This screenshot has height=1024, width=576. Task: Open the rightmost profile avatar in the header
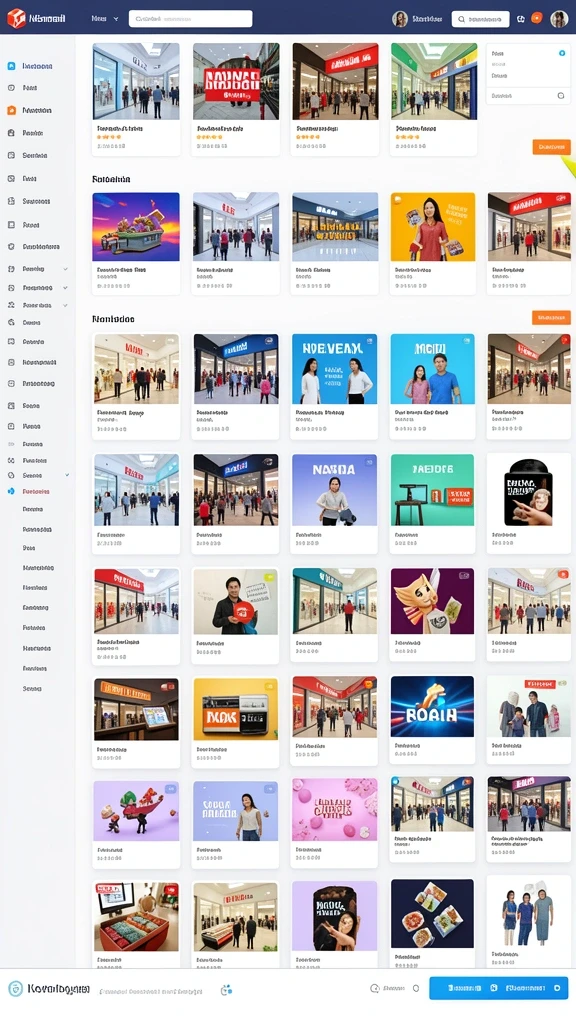[x=559, y=19]
